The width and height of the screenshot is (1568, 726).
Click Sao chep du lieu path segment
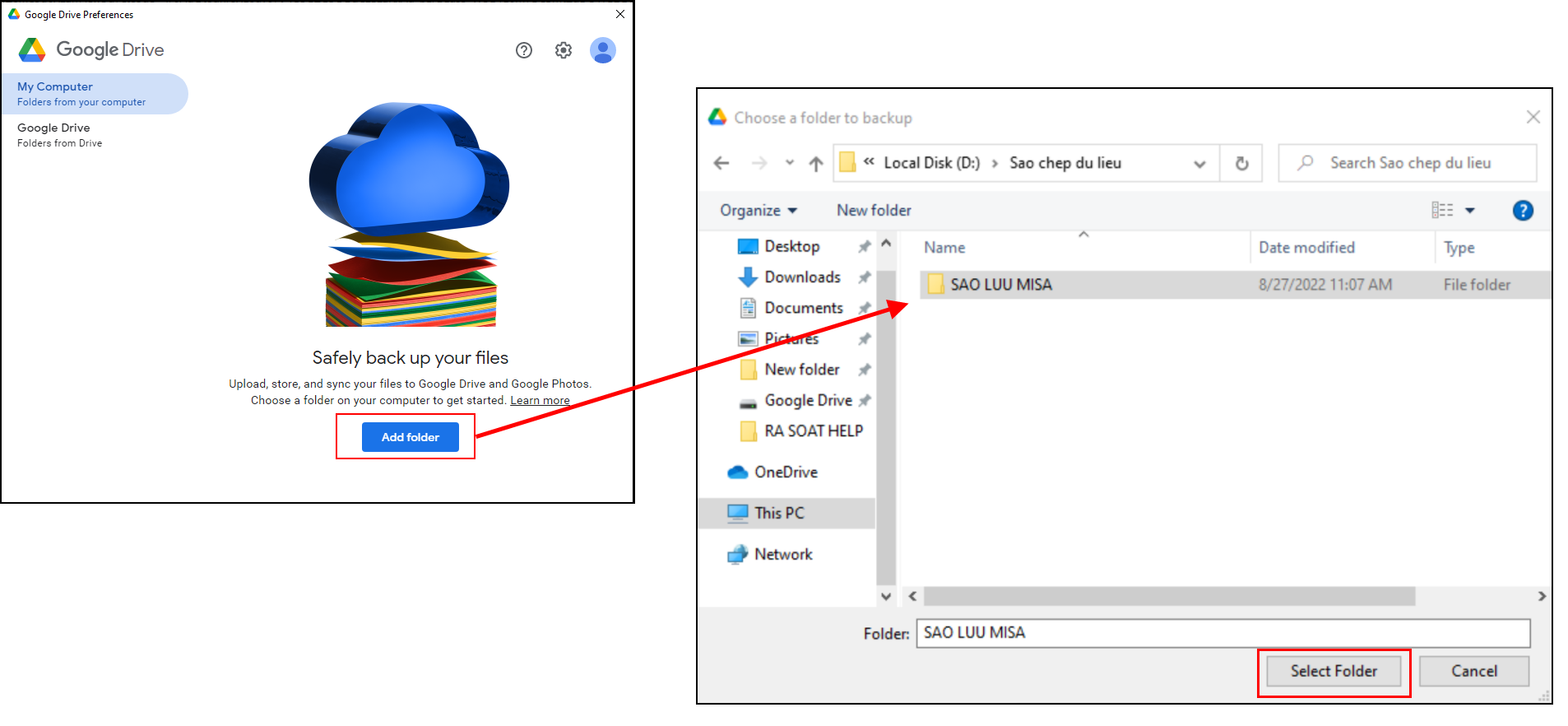click(1065, 163)
